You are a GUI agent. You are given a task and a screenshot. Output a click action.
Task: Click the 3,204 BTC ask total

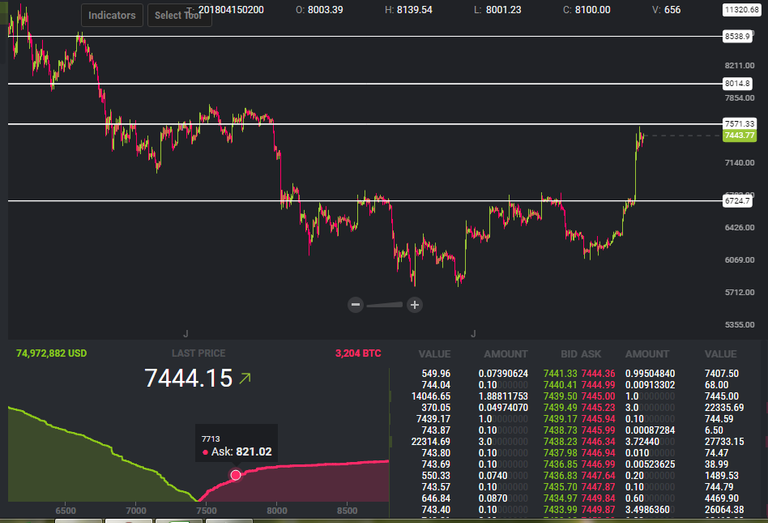coord(358,354)
